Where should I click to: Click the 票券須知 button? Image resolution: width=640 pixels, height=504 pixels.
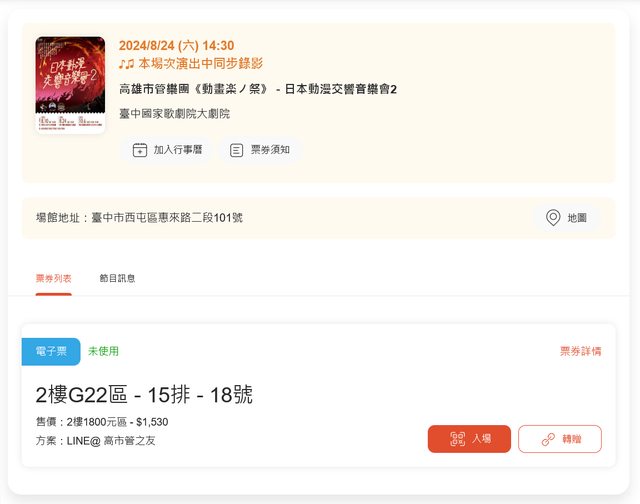click(260, 150)
